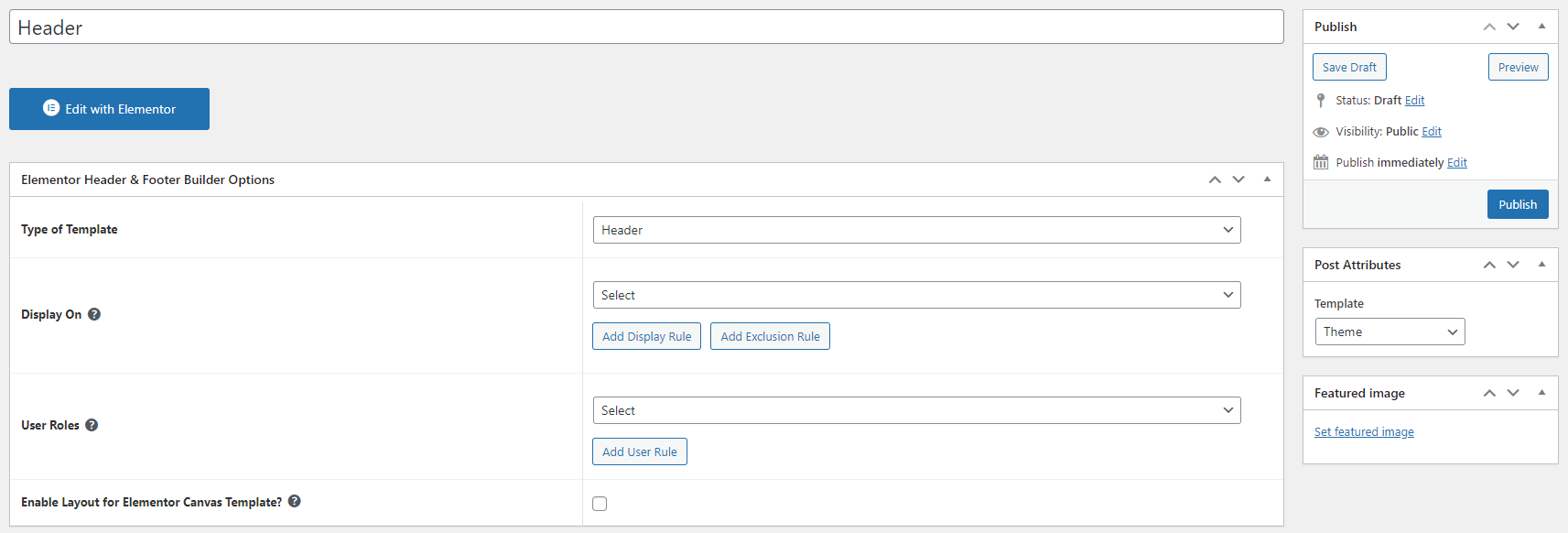
Task: Move Post Attributes panel up
Action: [x=1489, y=265]
